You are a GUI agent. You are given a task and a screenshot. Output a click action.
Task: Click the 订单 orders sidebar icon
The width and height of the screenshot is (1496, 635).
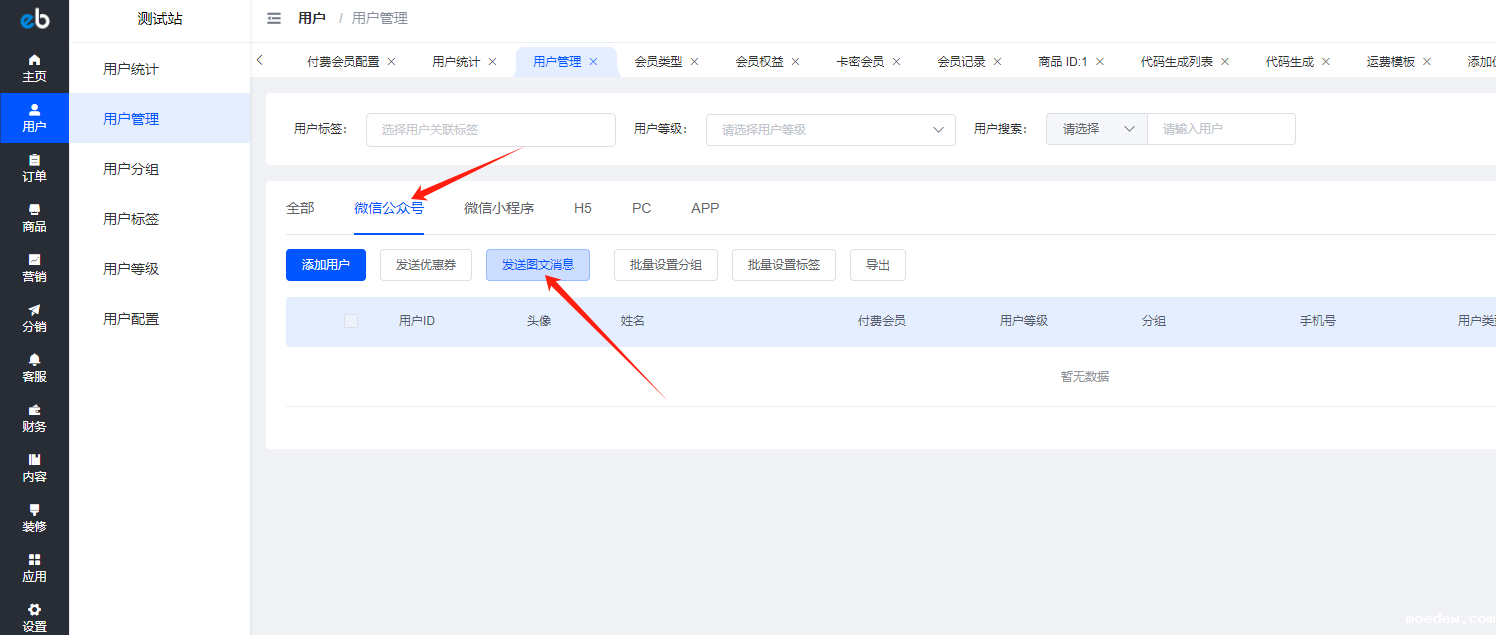(x=34, y=160)
